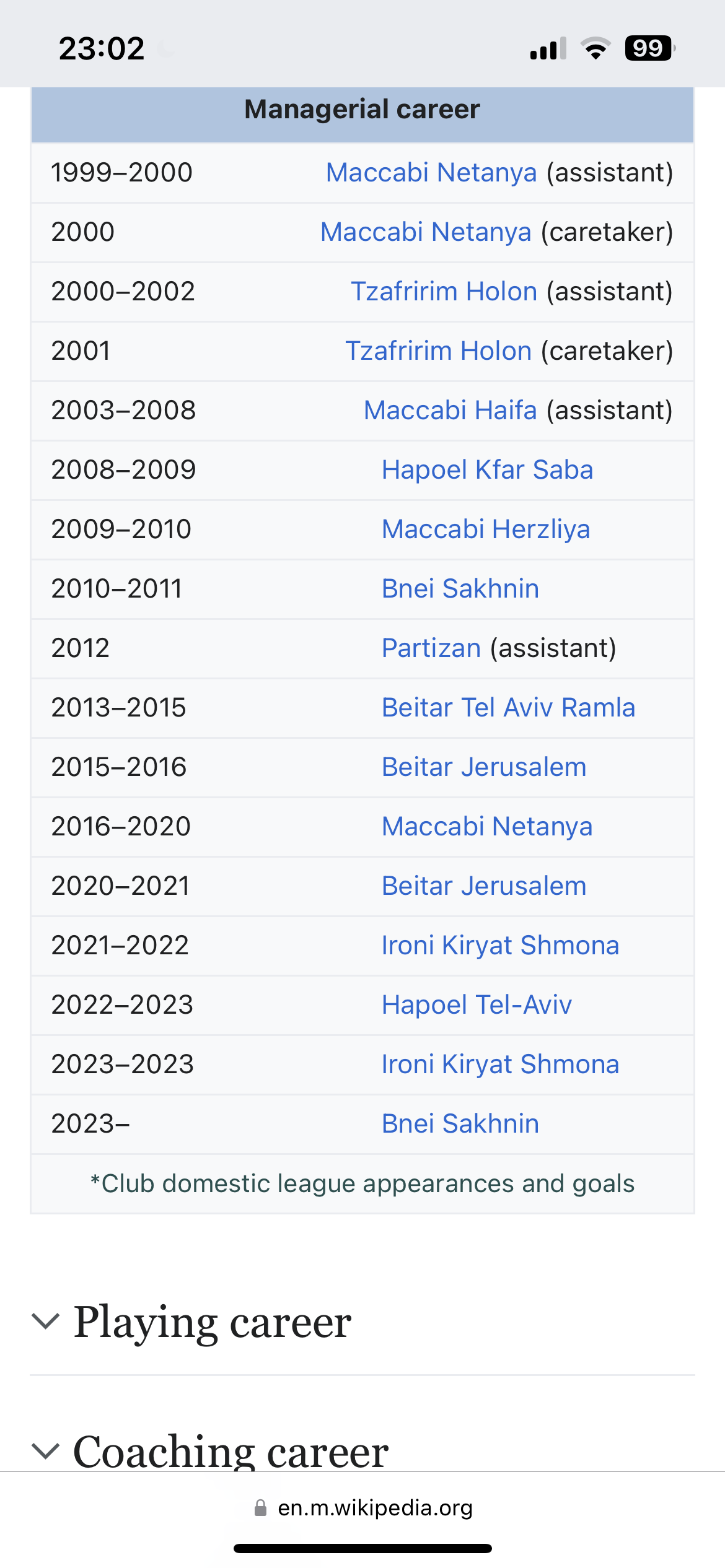Open Tzafririm Holon link in caretaker row

tap(439, 351)
